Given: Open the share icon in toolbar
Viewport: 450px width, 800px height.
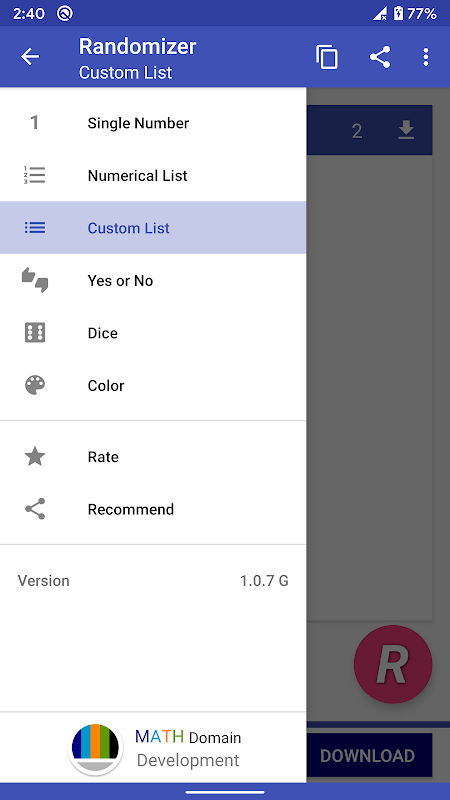Looking at the screenshot, I should coord(380,57).
